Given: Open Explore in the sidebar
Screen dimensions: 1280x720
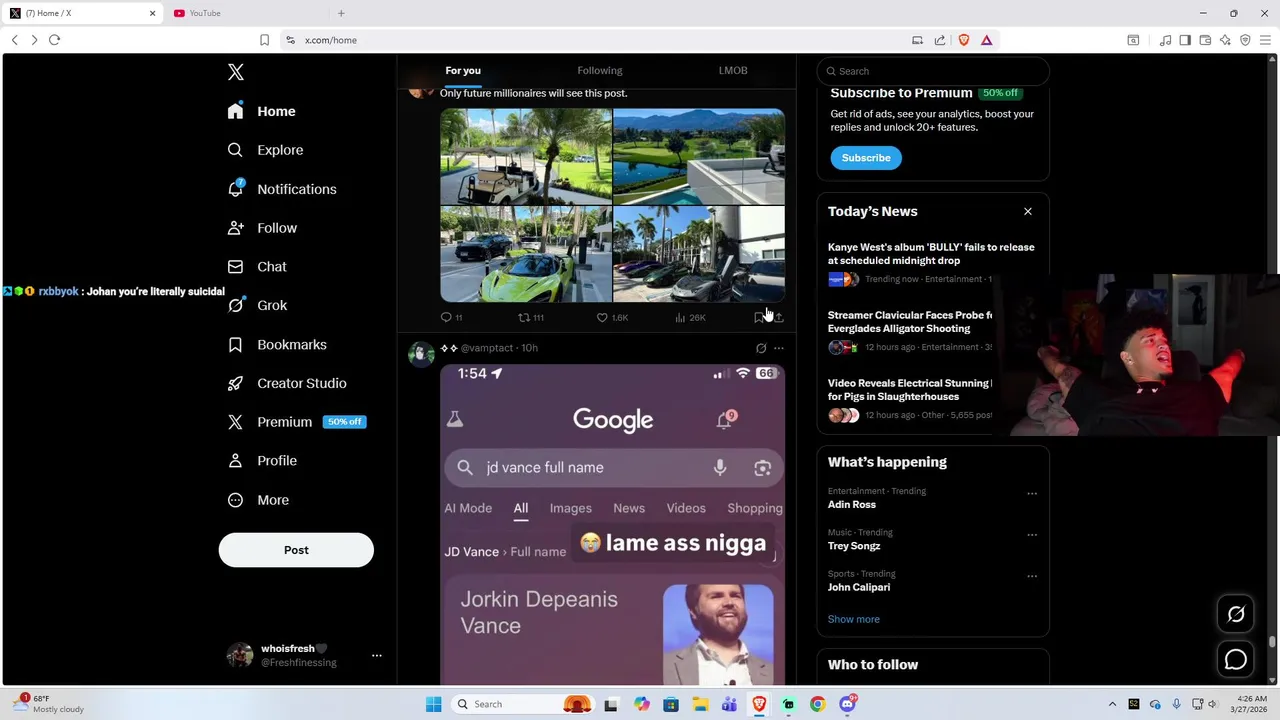Looking at the screenshot, I should (x=265, y=150).
